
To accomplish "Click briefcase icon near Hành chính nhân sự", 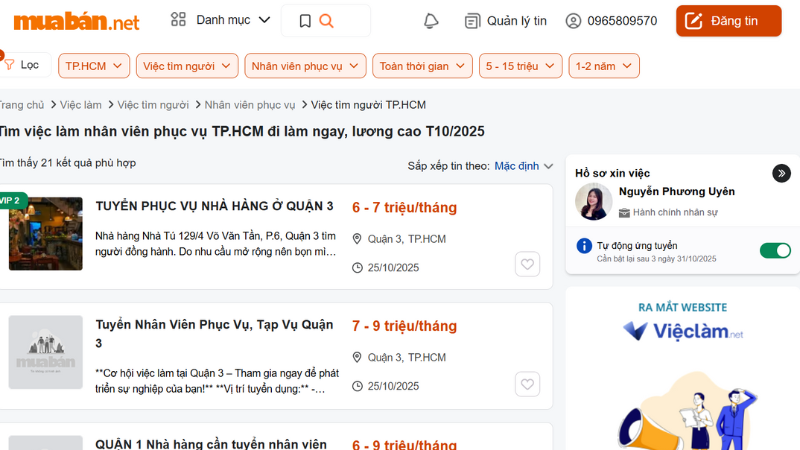I will [x=624, y=213].
